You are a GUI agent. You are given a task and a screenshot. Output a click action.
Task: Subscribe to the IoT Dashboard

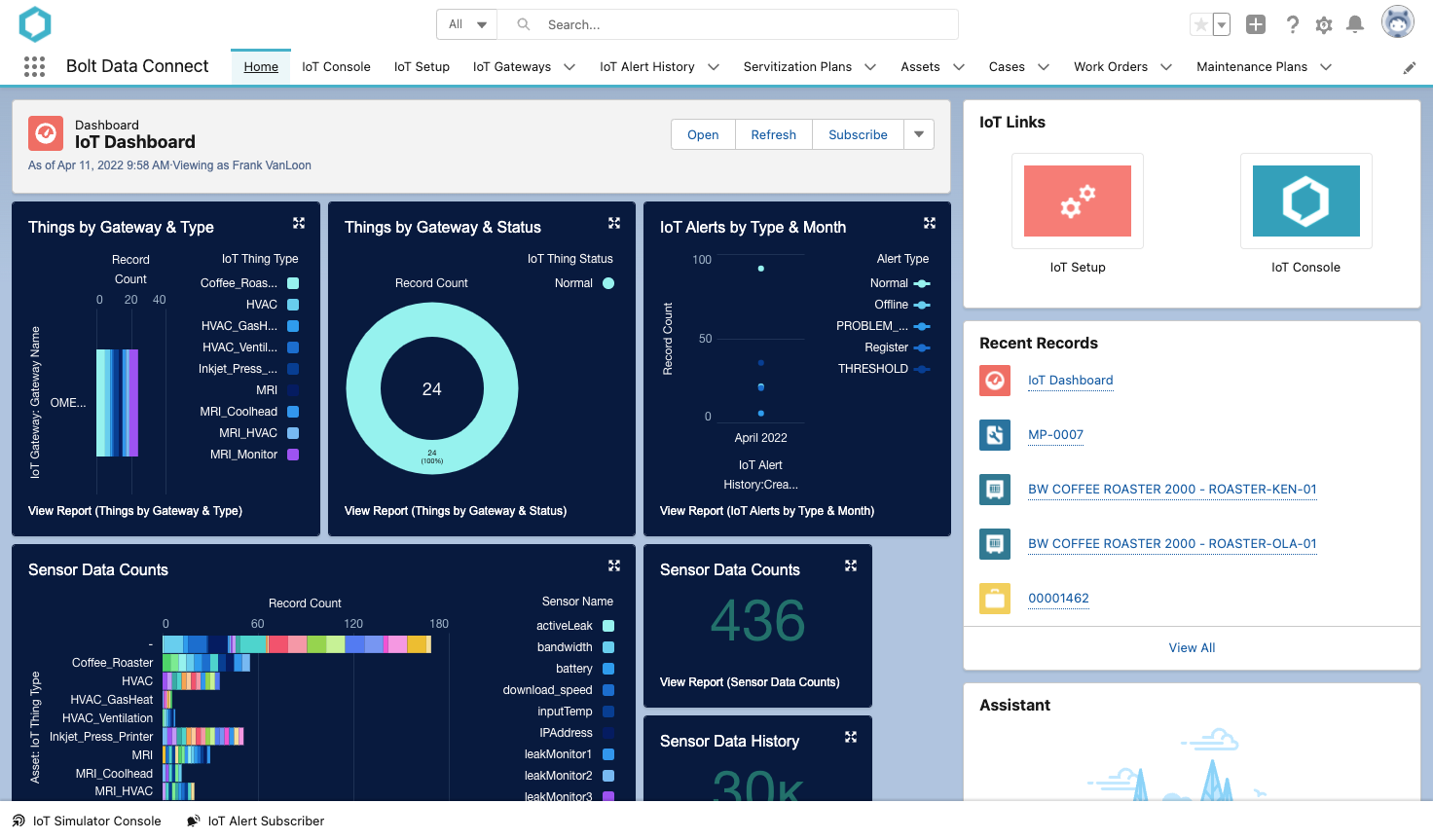click(858, 134)
